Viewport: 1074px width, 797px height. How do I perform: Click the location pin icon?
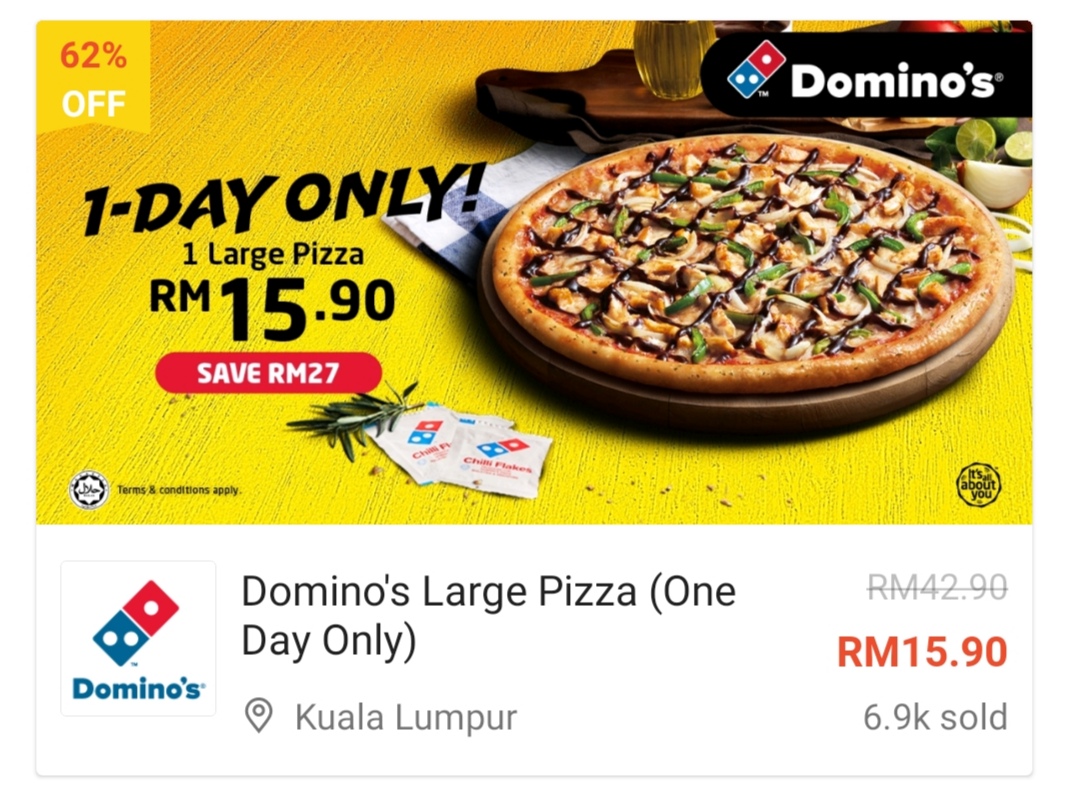[259, 716]
